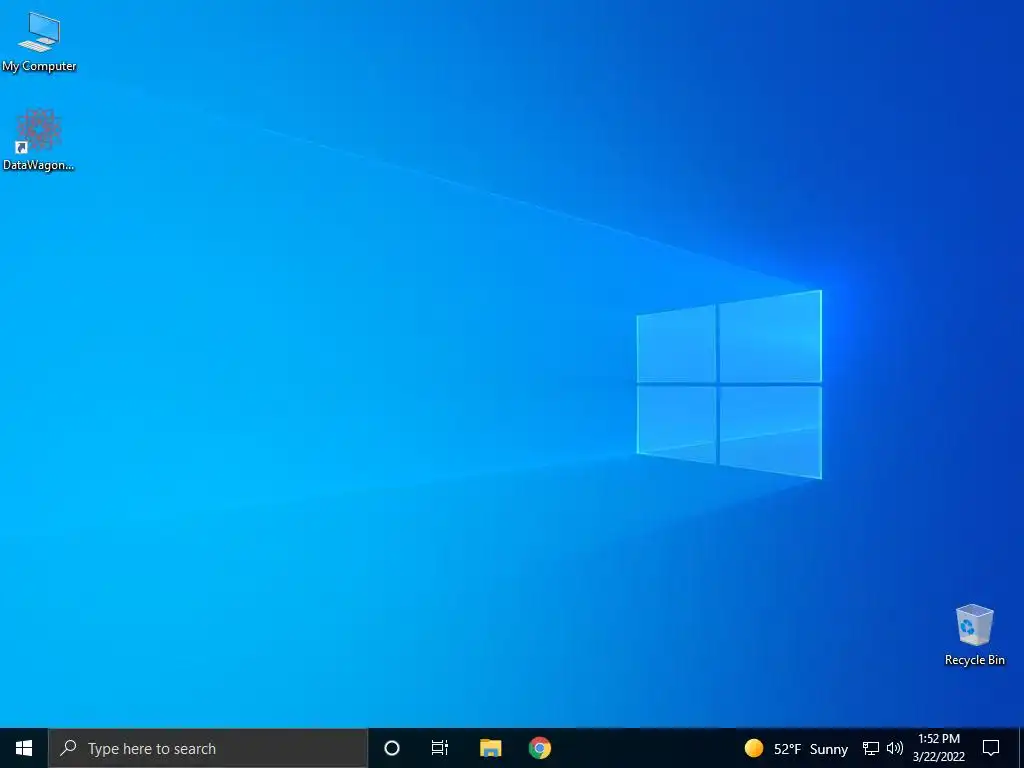
Task: Open the notifications action center
Action: click(x=991, y=748)
